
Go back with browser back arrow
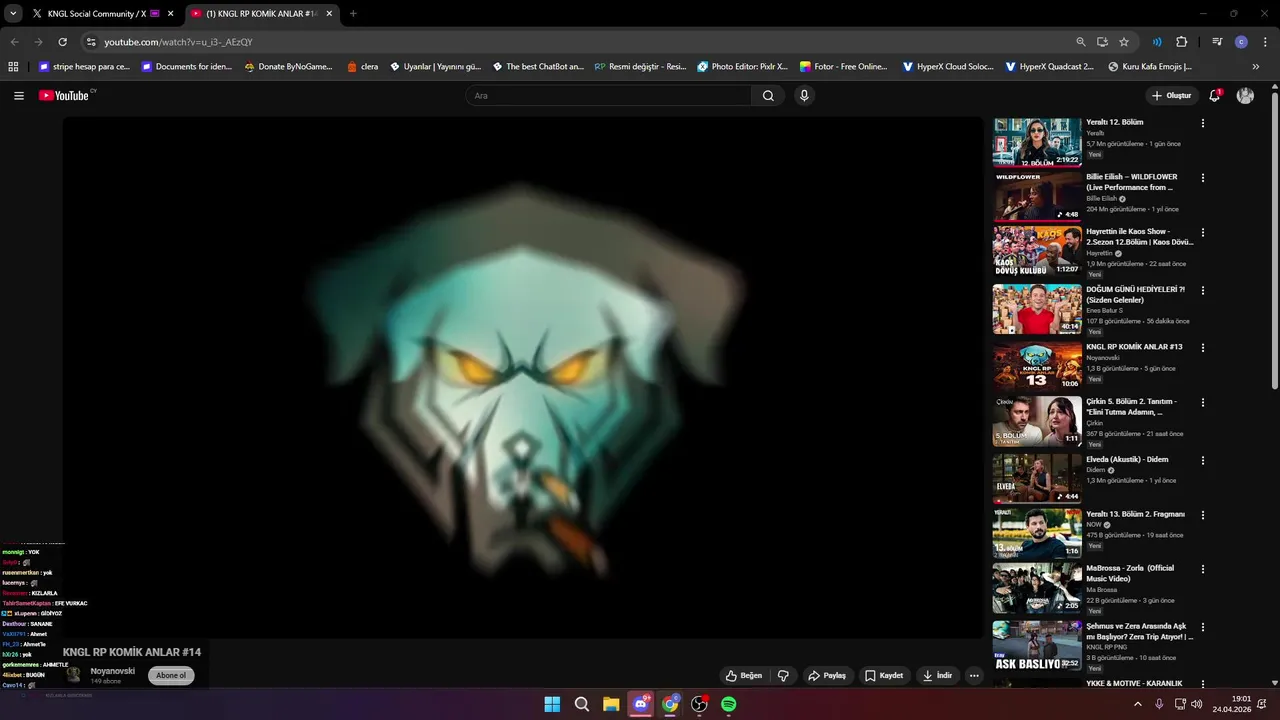pos(14,42)
